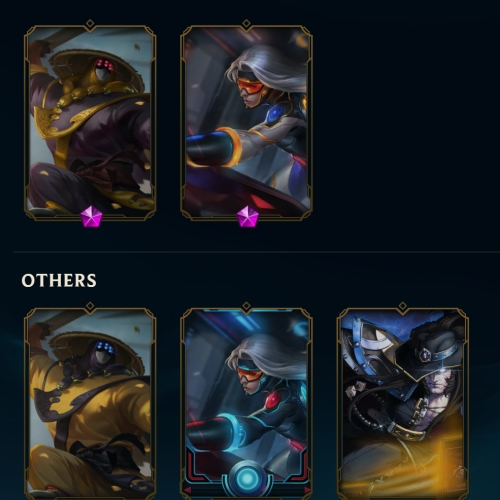500x500 pixels.
Task: Choose the yellow-robed straw hat skin card
Action: tap(90, 404)
